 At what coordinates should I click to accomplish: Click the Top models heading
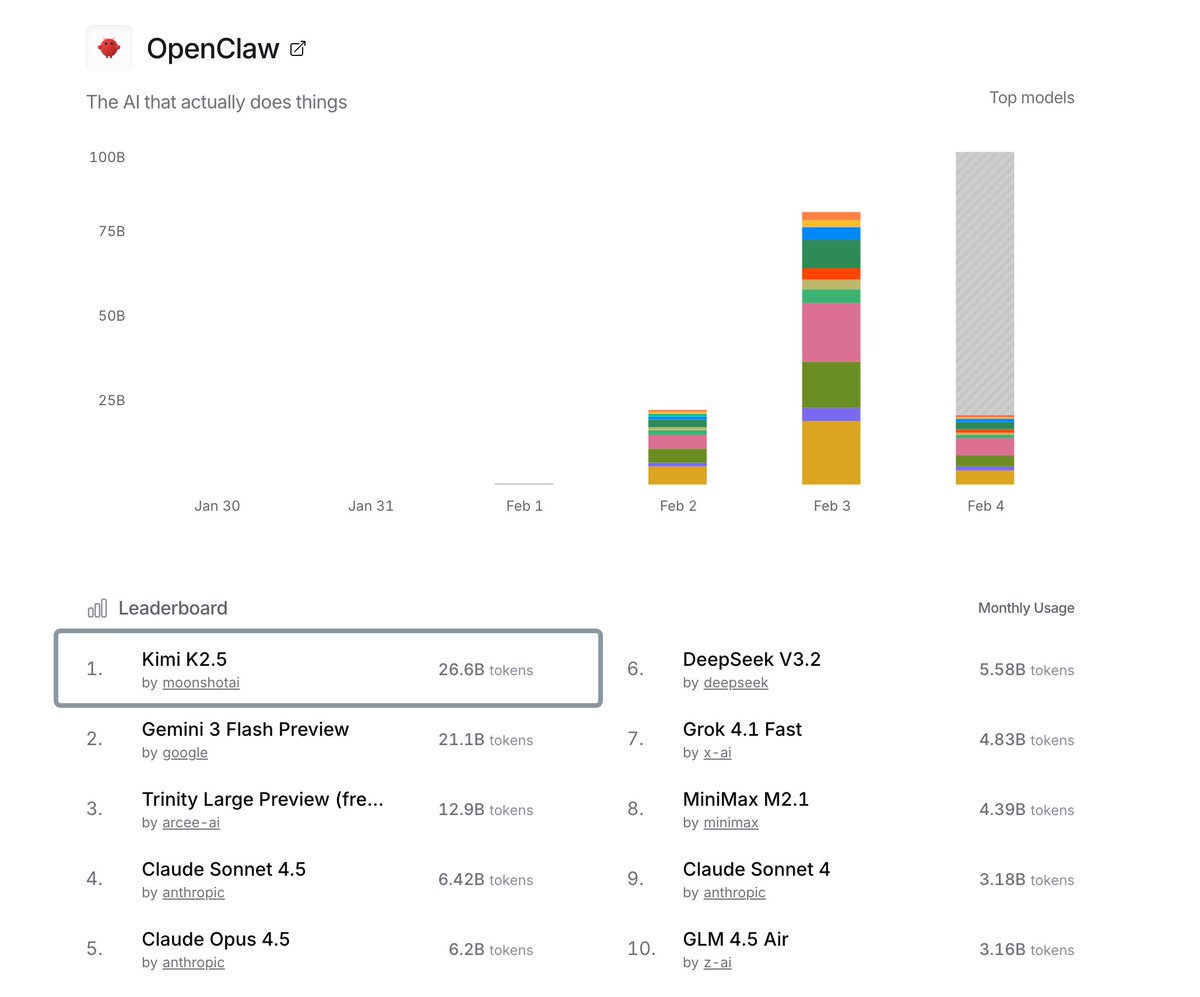[x=1031, y=97]
